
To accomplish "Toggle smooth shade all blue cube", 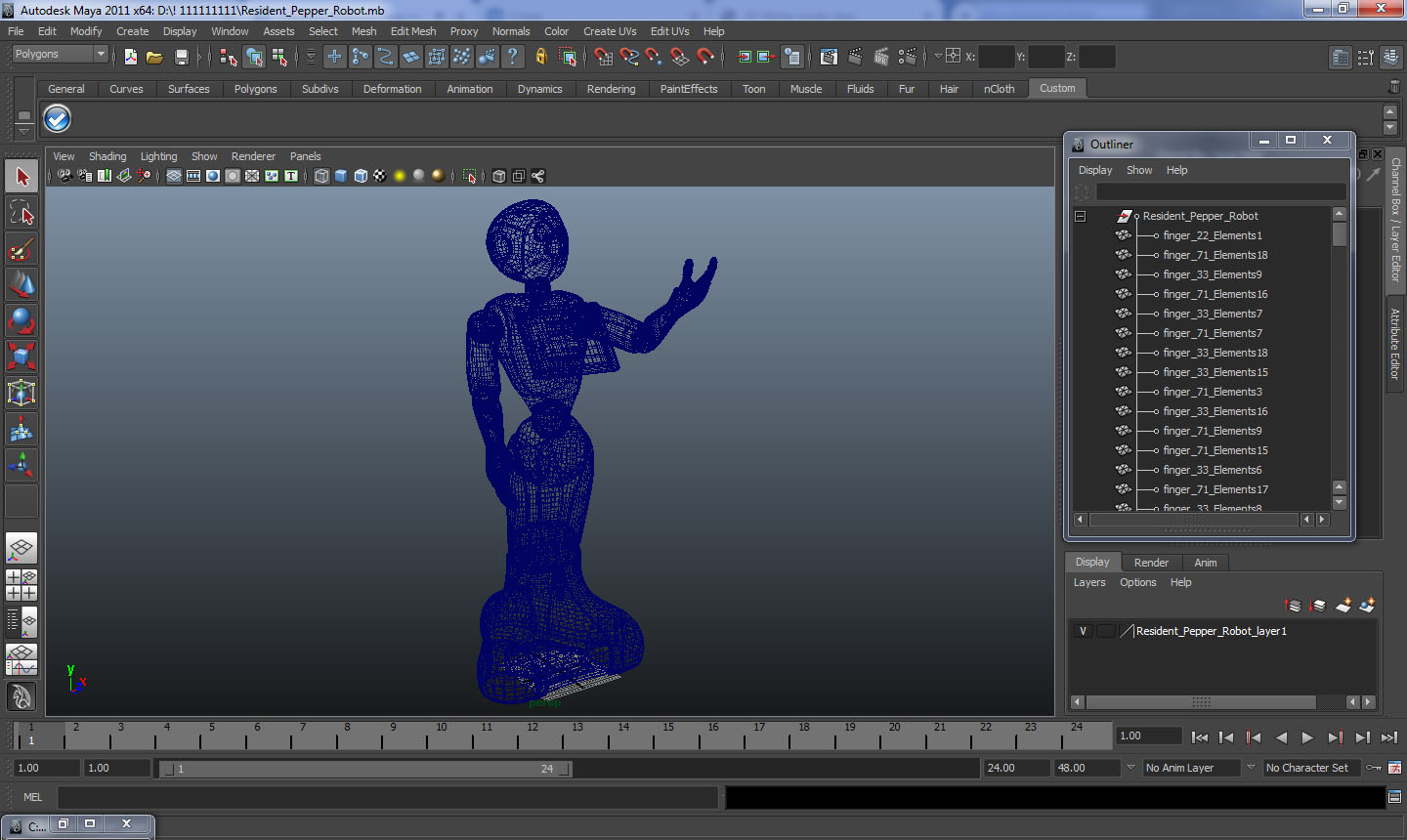I will (x=341, y=176).
